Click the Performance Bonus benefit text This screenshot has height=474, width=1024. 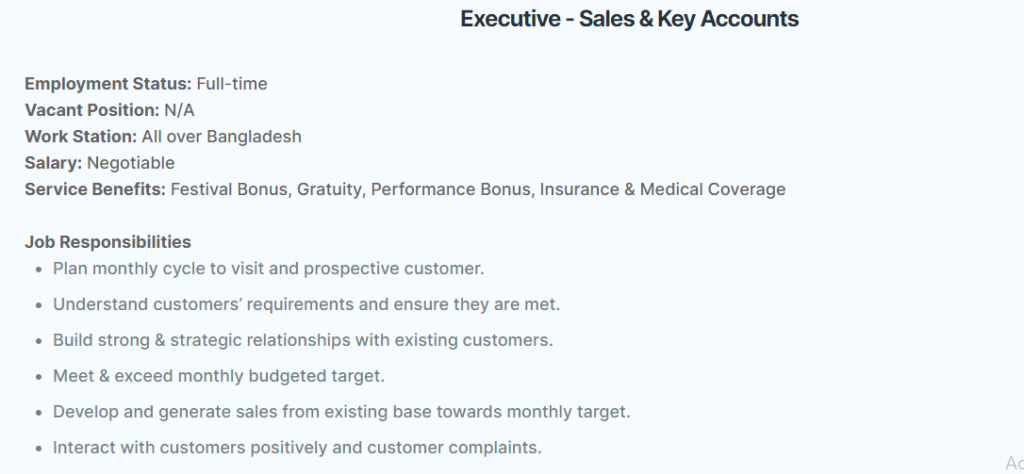[451, 189]
